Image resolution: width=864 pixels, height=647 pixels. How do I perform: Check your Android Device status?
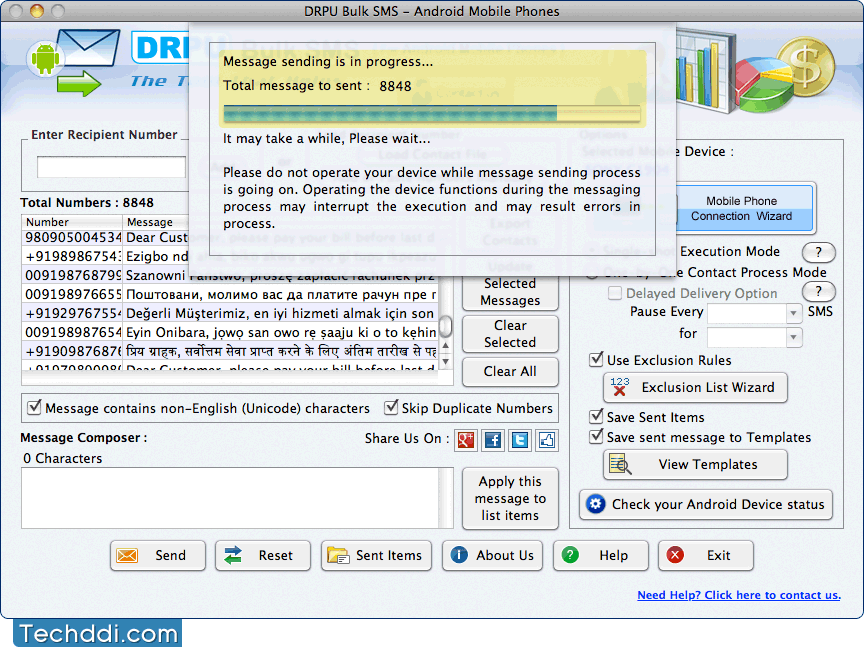point(706,504)
